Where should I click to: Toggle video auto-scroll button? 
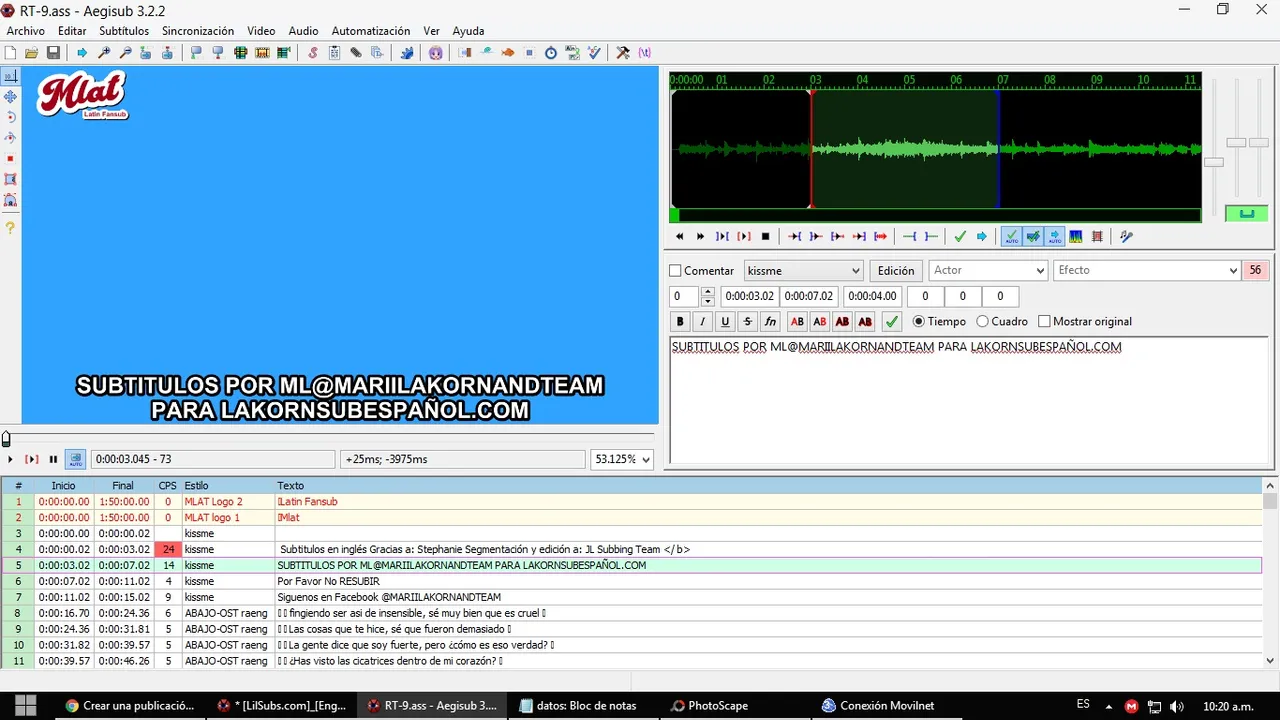tap(75, 459)
